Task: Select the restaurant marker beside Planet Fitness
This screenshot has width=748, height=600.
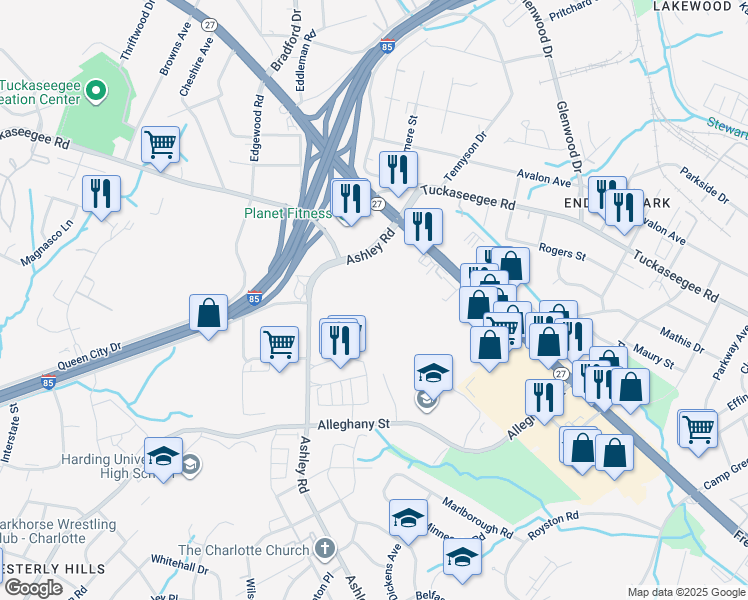Action: [x=351, y=202]
